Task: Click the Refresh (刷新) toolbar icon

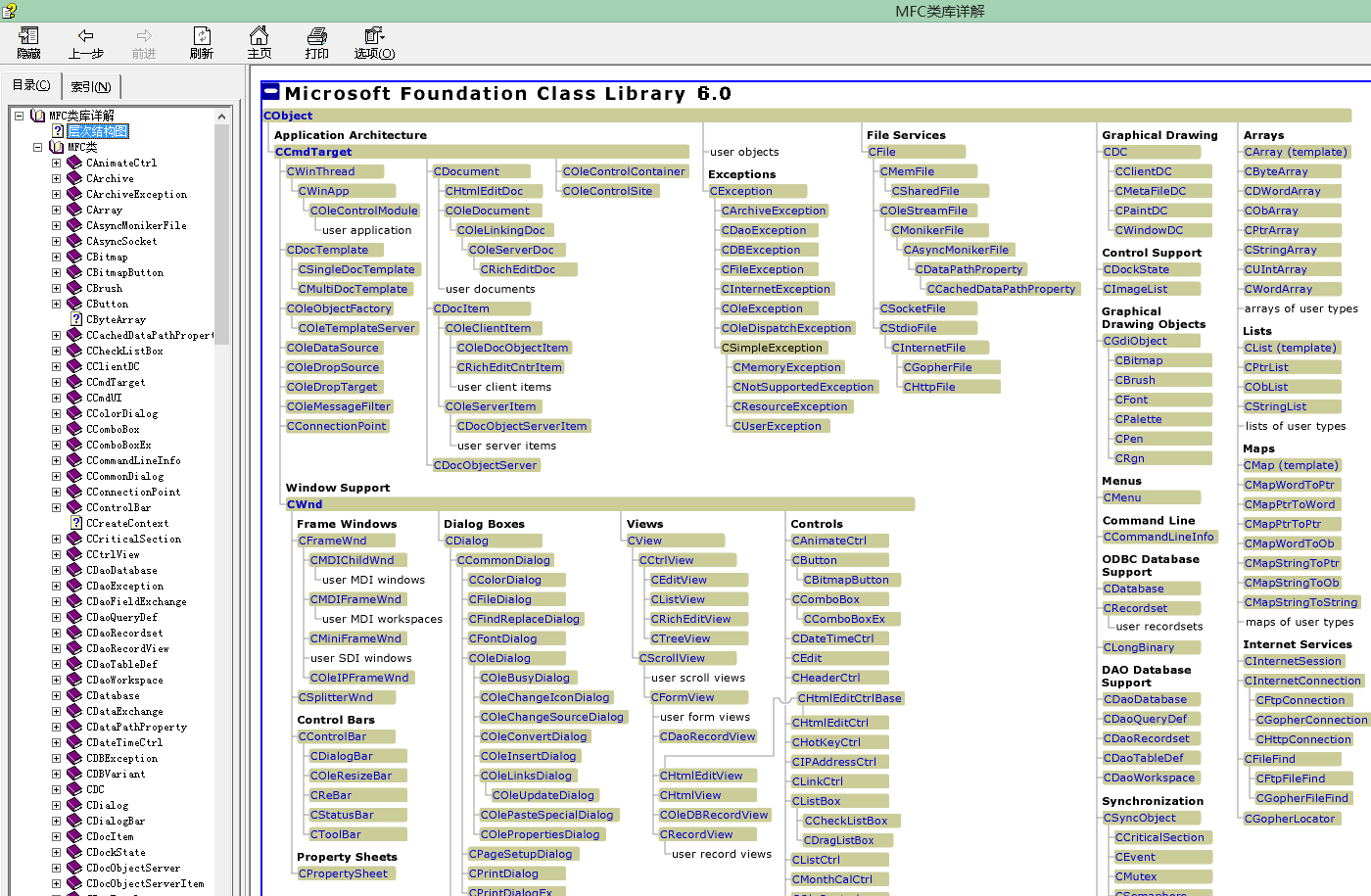Action: 202,37
